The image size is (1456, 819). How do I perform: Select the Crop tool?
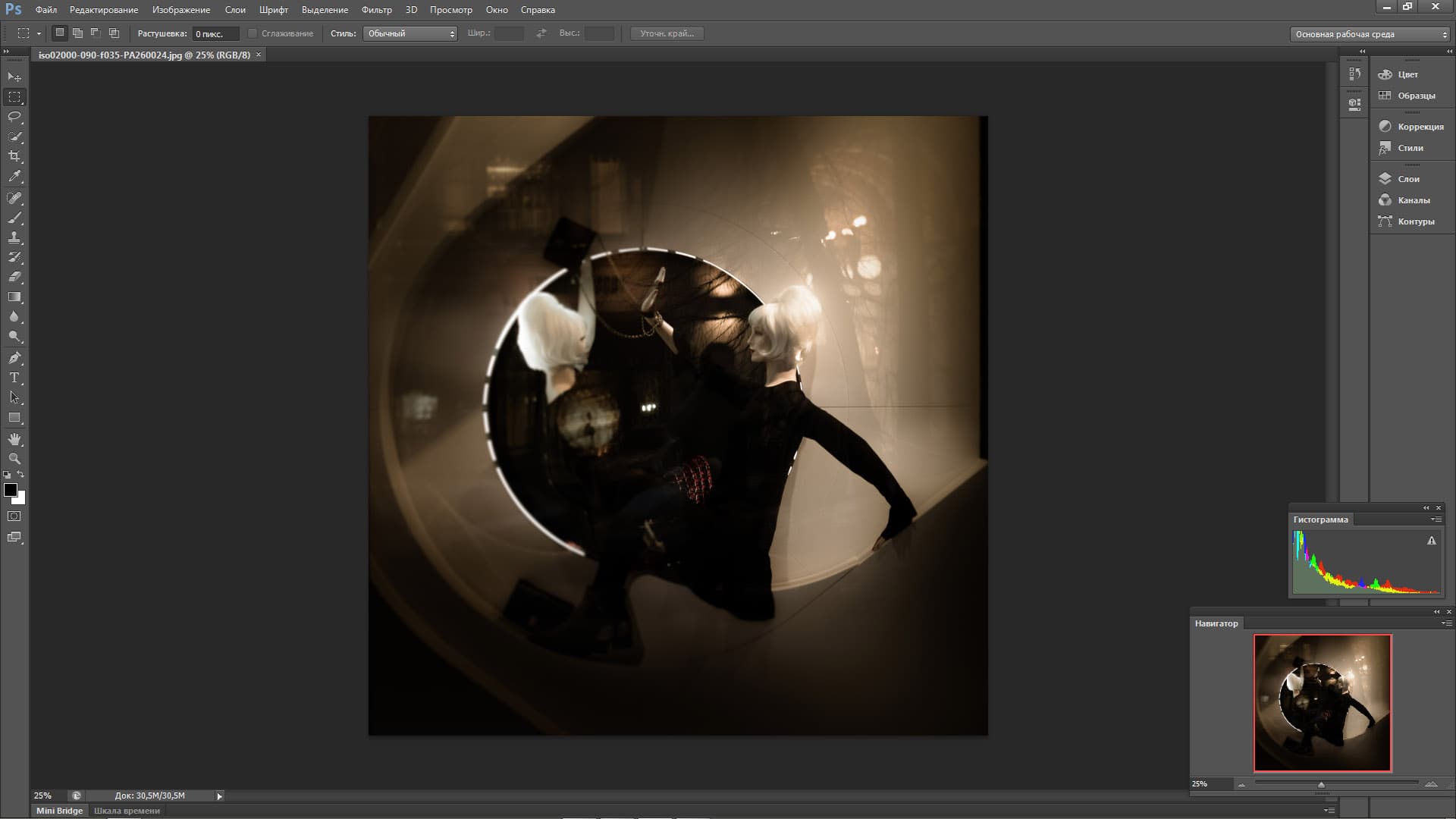14,156
